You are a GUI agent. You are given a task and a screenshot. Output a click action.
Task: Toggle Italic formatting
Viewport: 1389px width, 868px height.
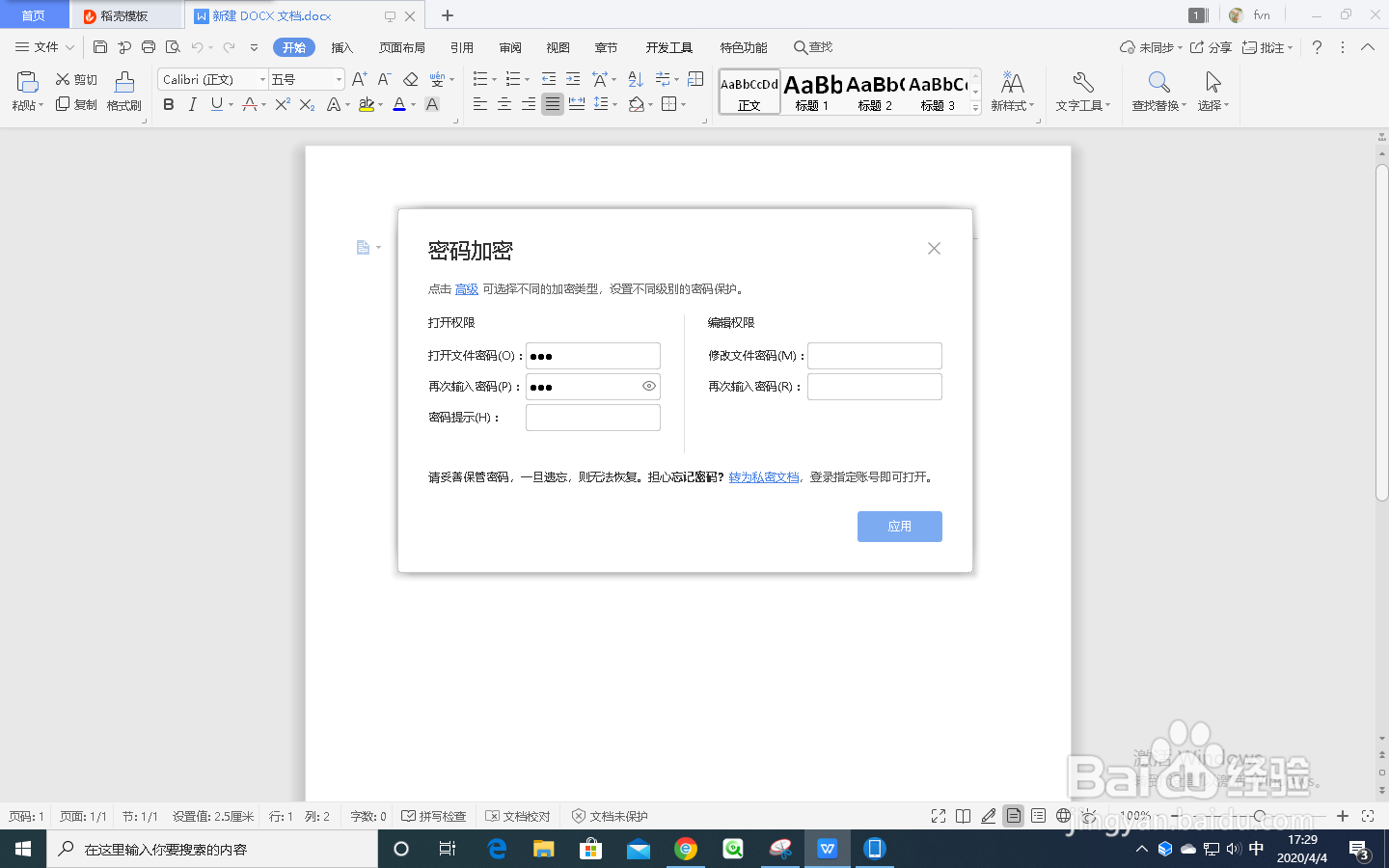[x=192, y=104]
